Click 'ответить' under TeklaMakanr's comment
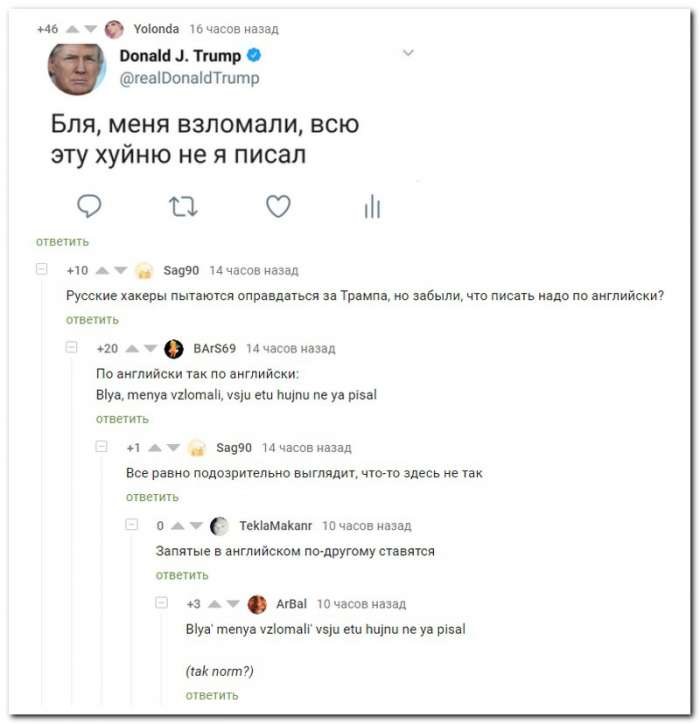The height and width of the screenshot is (724, 700). click(182, 575)
